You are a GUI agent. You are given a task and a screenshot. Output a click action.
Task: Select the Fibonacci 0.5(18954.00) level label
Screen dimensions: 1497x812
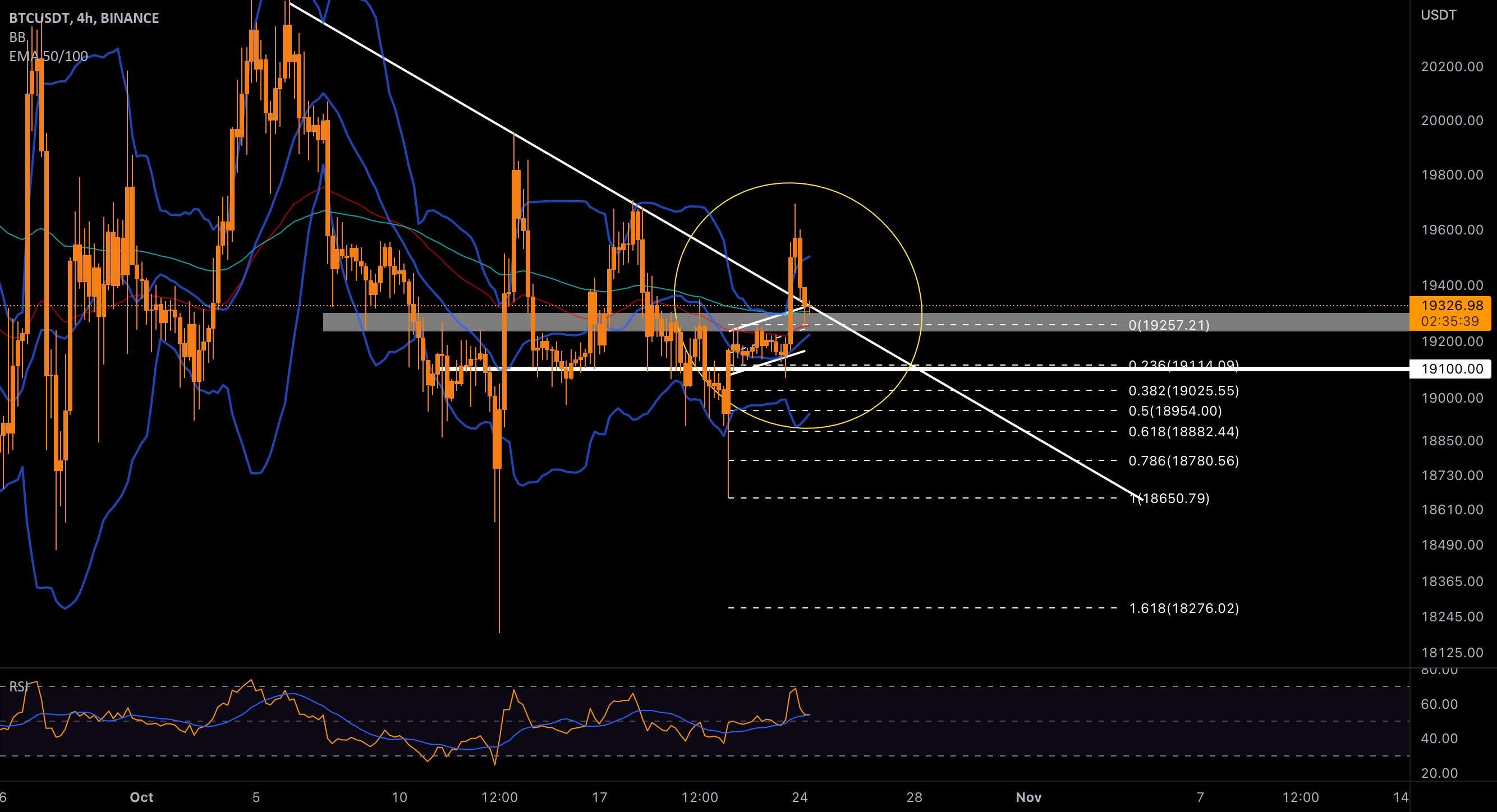coord(1175,411)
